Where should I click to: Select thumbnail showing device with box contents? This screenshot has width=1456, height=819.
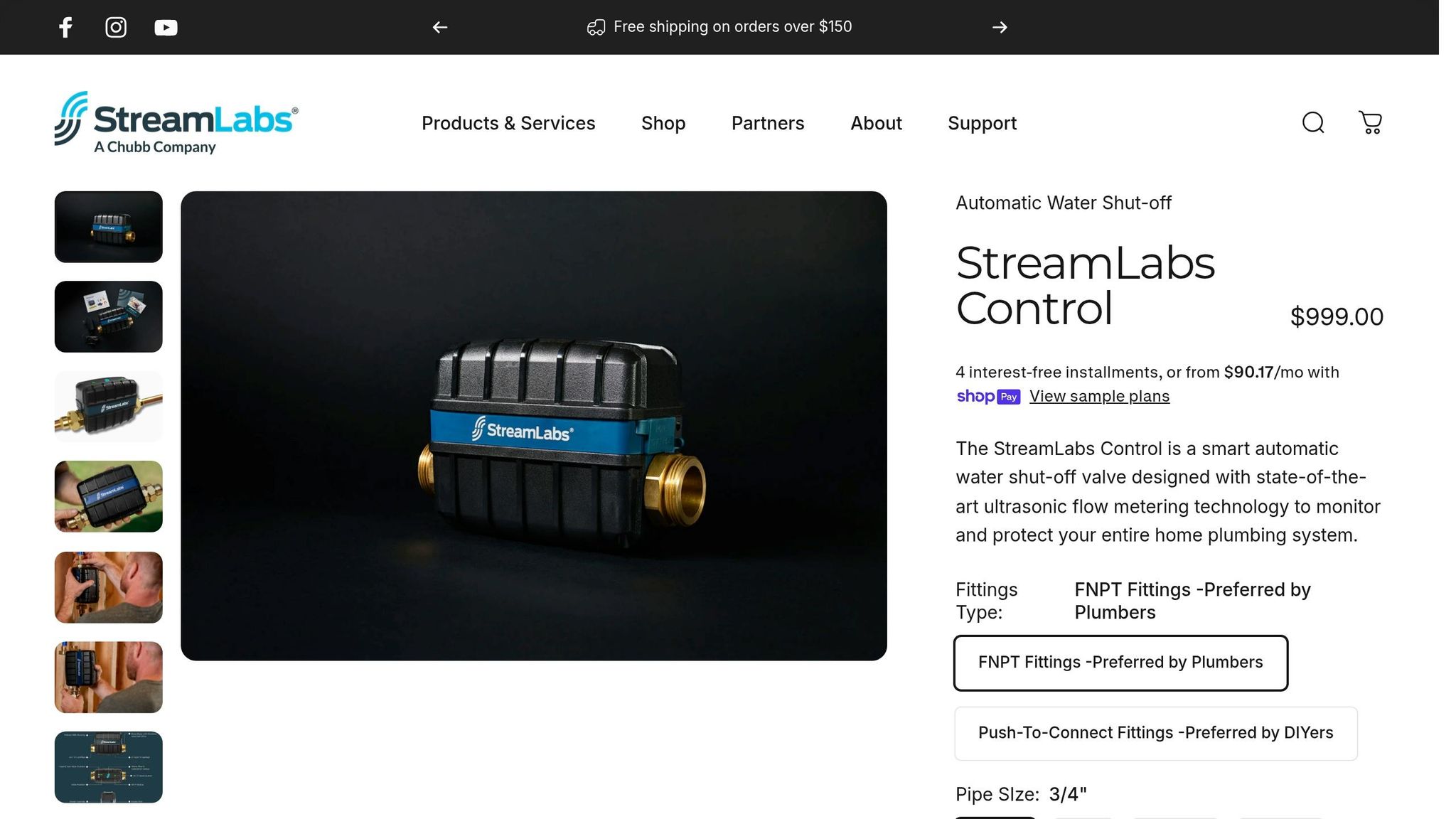pos(109,316)
